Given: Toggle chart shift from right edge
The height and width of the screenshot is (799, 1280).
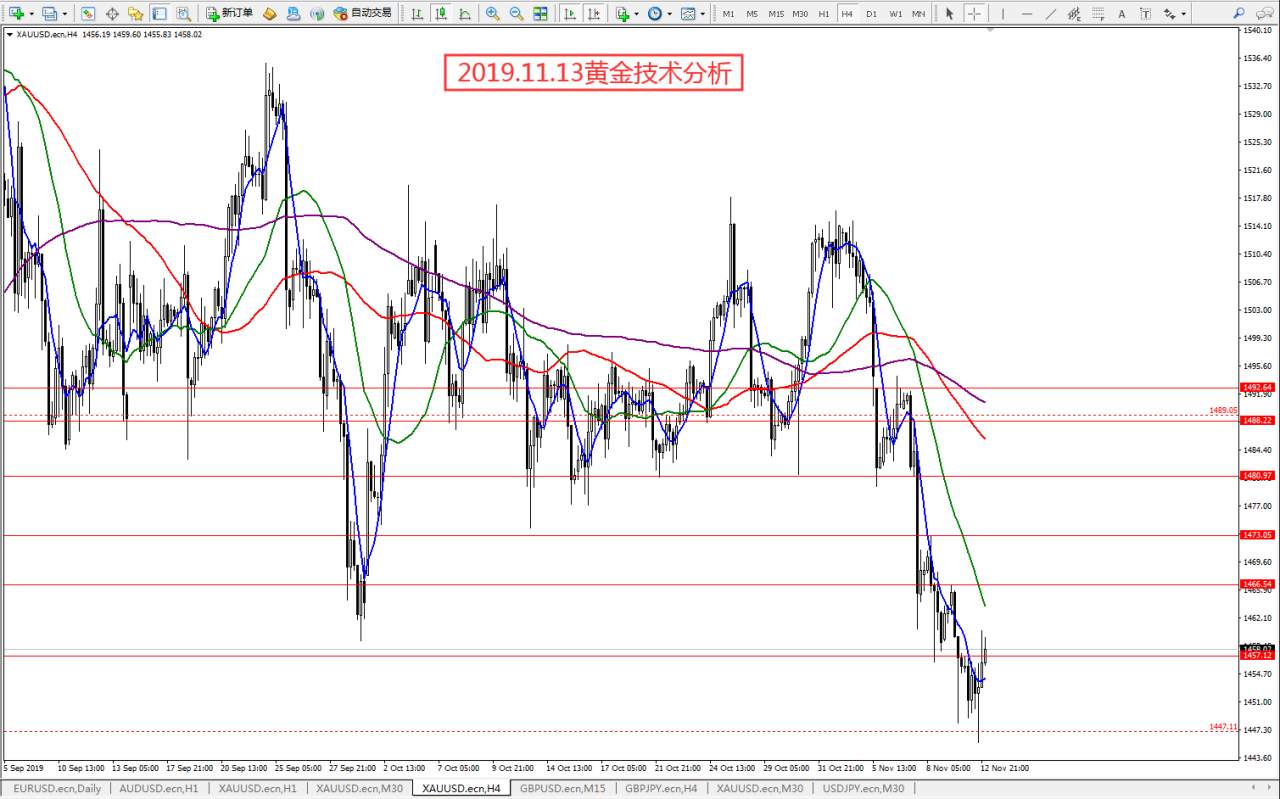Looking at the screenshot, I should [593, 13].
